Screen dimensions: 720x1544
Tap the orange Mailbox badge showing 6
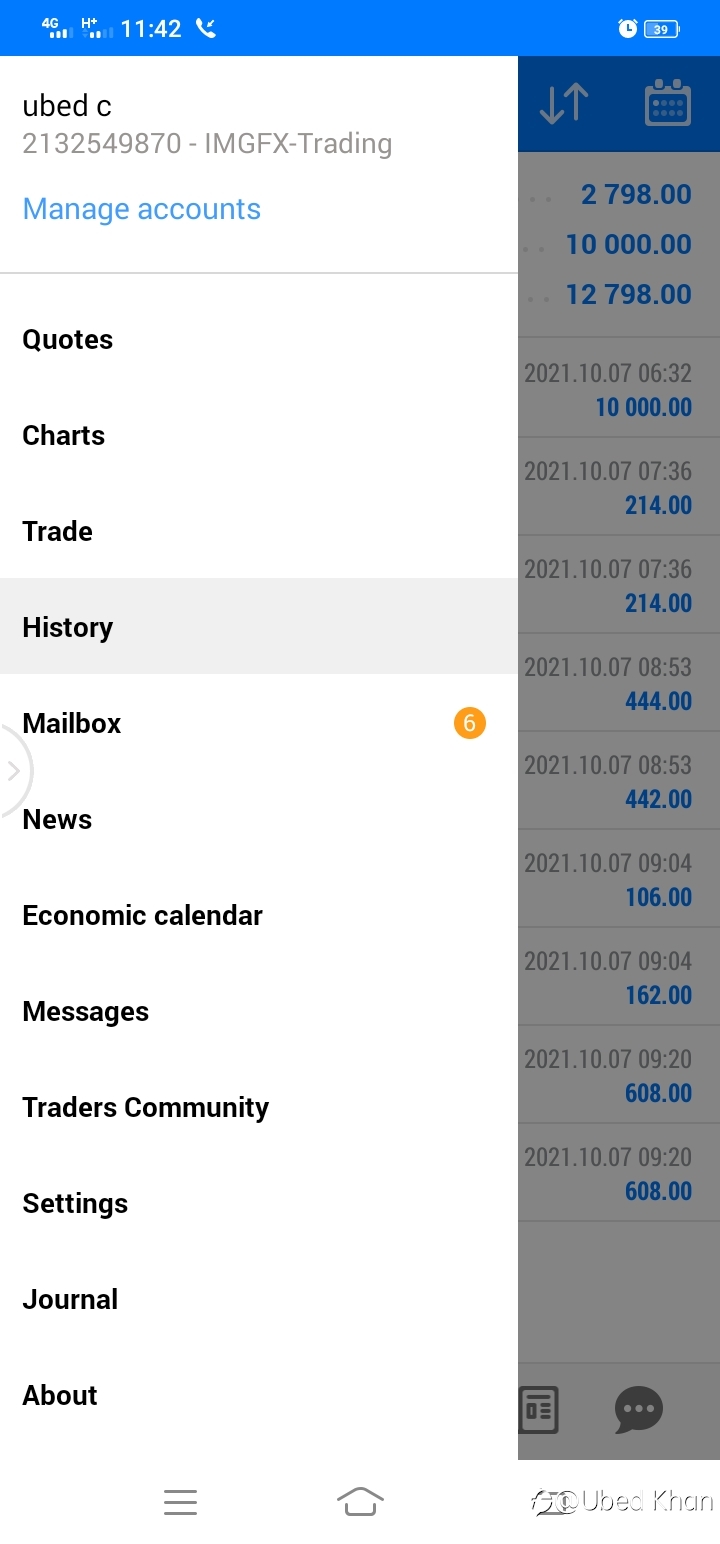click(470, 722)
